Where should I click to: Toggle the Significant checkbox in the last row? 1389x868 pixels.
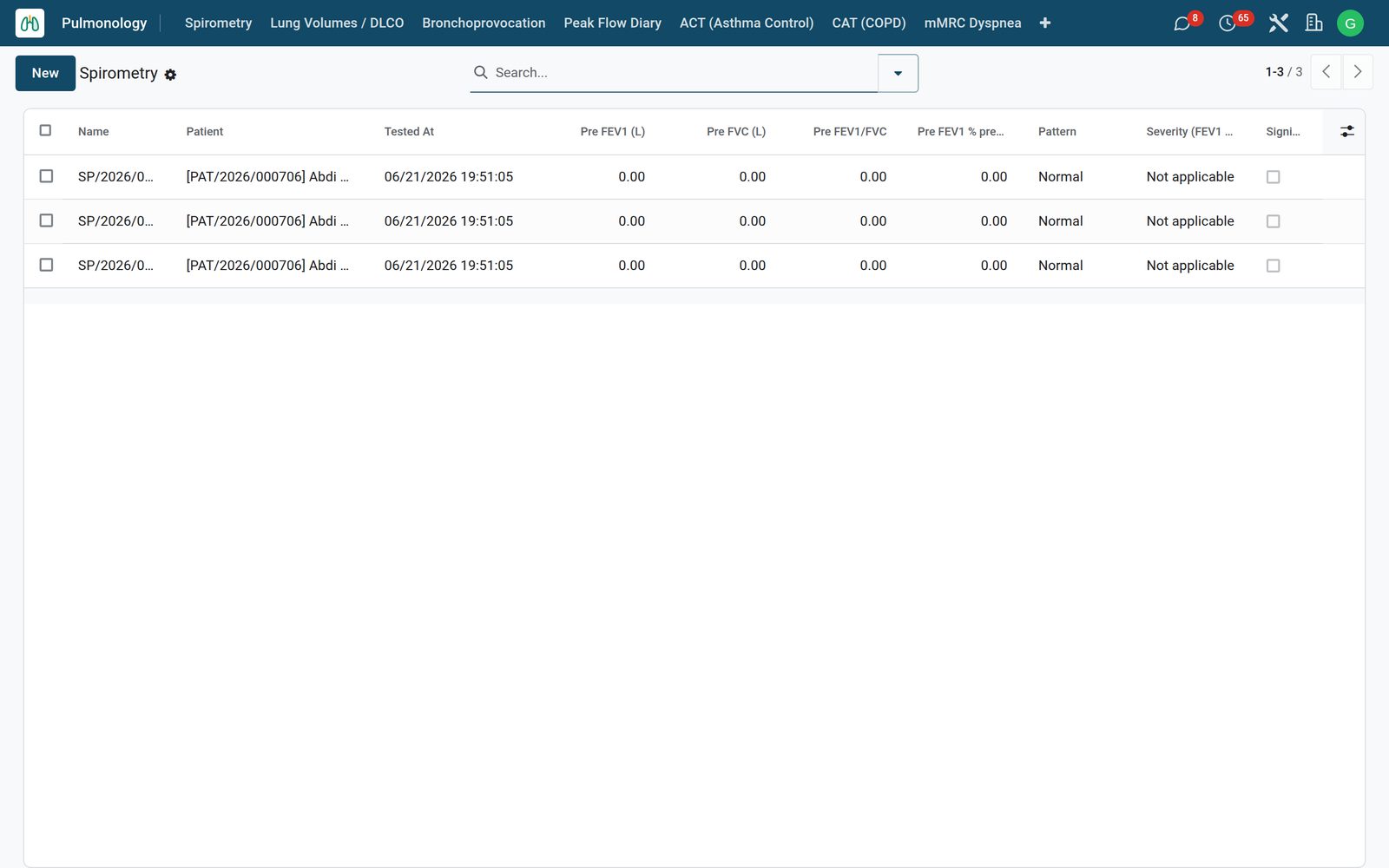coord(1273,266)
